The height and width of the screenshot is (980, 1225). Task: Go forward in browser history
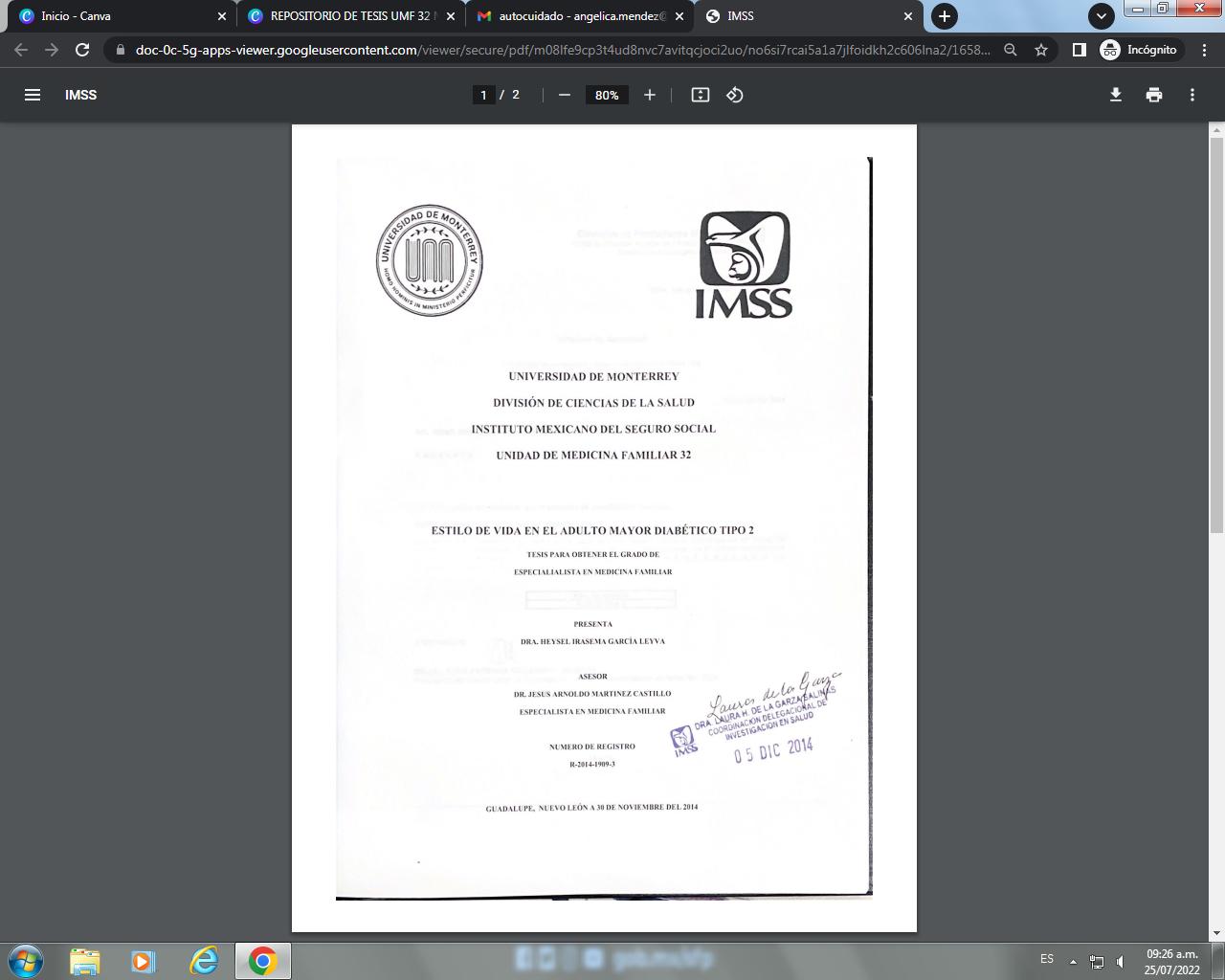click(52, 50)
